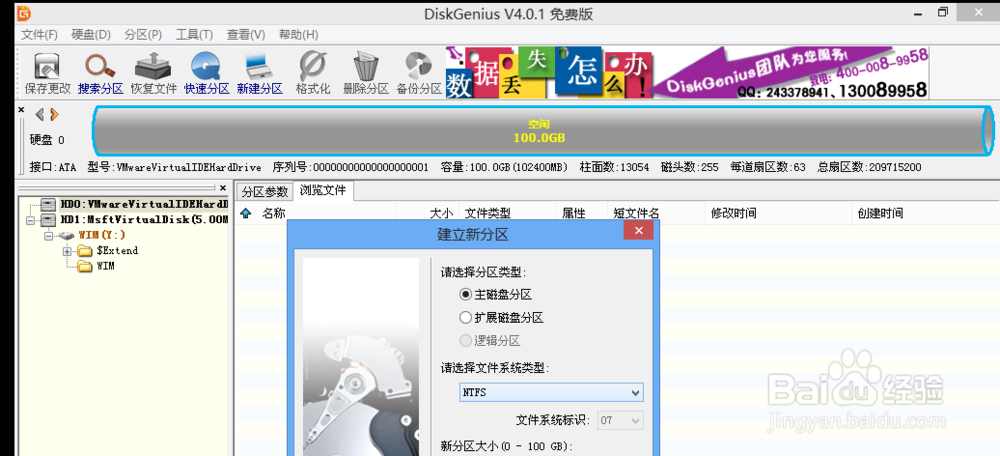Click the HD0 hard disk icon in tree
The image size is (1000, 456).
[x=48, y=205]
